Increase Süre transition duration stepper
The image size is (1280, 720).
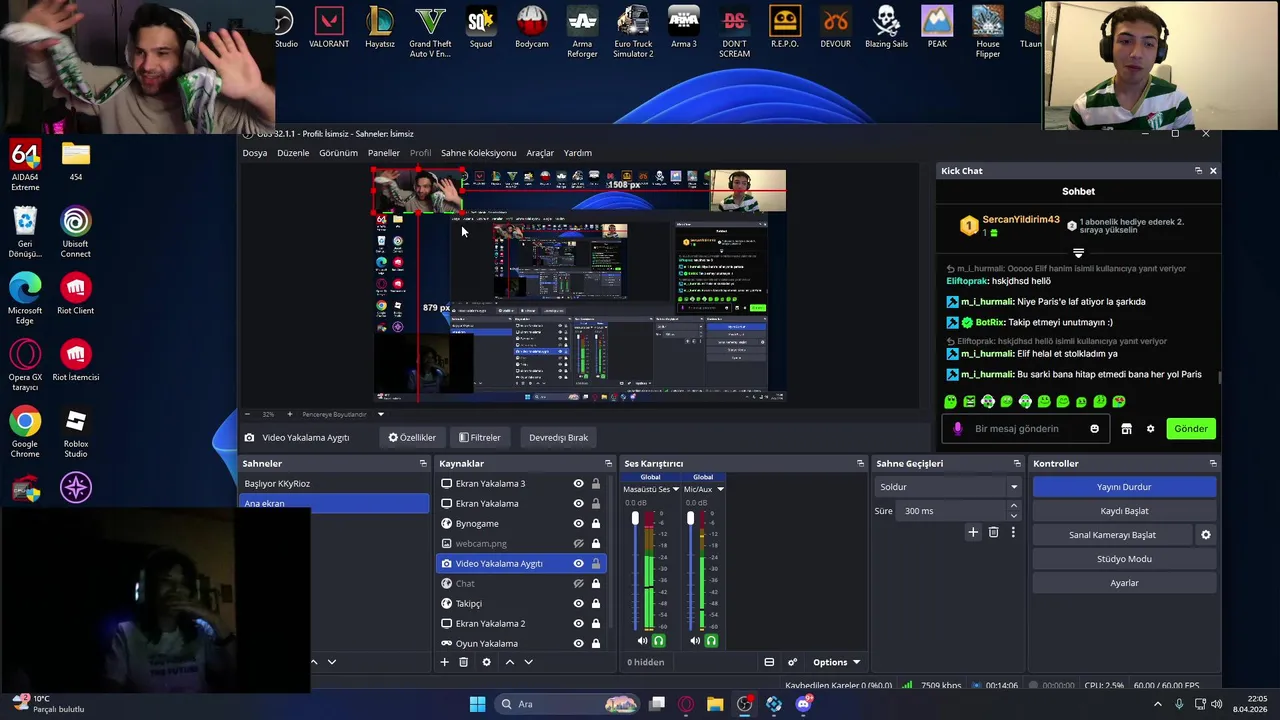tap(1013, 506)
